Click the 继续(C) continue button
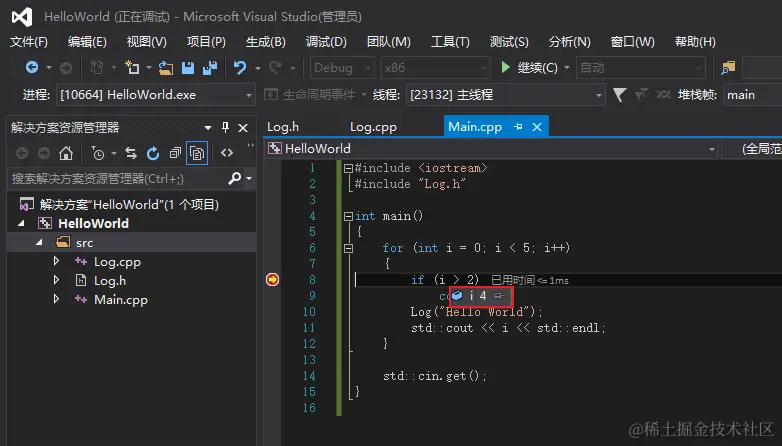 pyautogui.click(x=529, y=67)
